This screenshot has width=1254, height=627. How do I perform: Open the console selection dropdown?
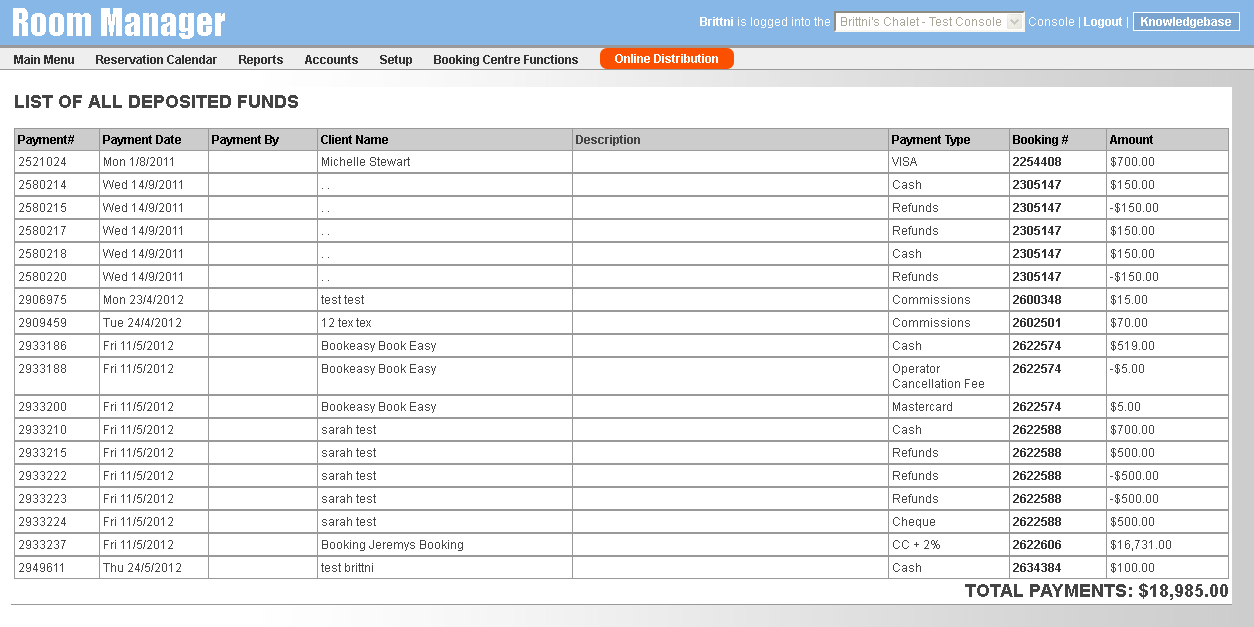tap(929, 21)
